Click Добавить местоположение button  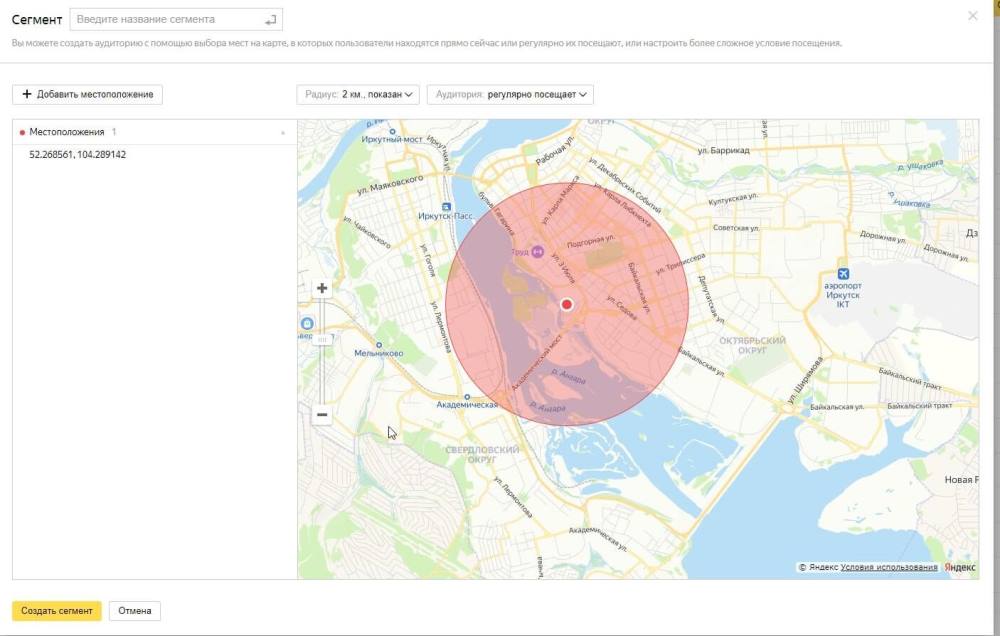pyautogui.click(x=87, y=94)
